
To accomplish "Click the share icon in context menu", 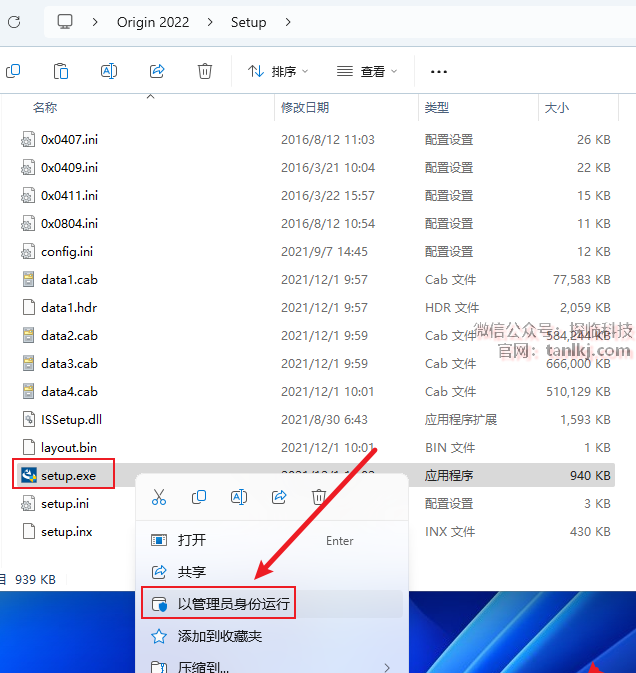I will pyautogui.click(x=279, y=497).
